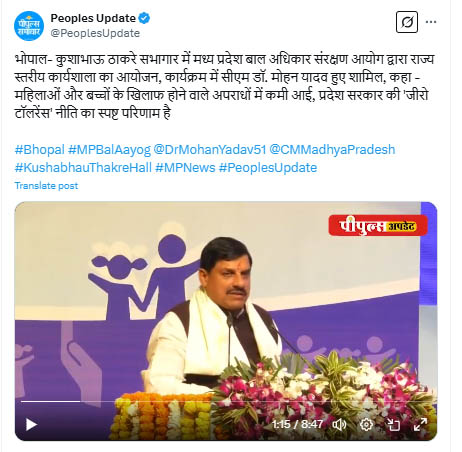Expand the video to fullscreen
The height and width of the screenshot is (452, 462).
pyautogui.click(x=420, y=425)
